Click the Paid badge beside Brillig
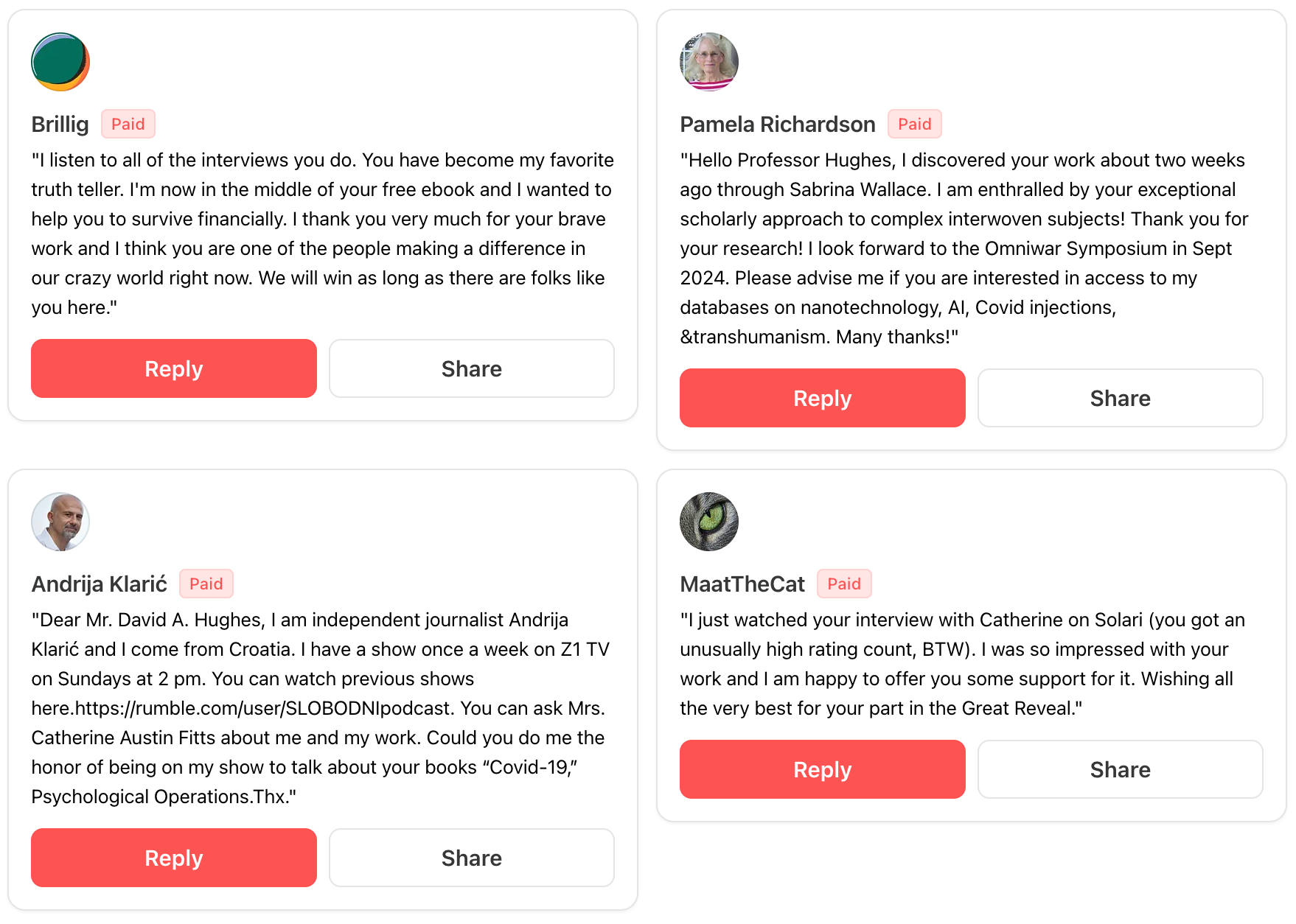The width and height of the screenshot is (1296, 924). (128, 124)
